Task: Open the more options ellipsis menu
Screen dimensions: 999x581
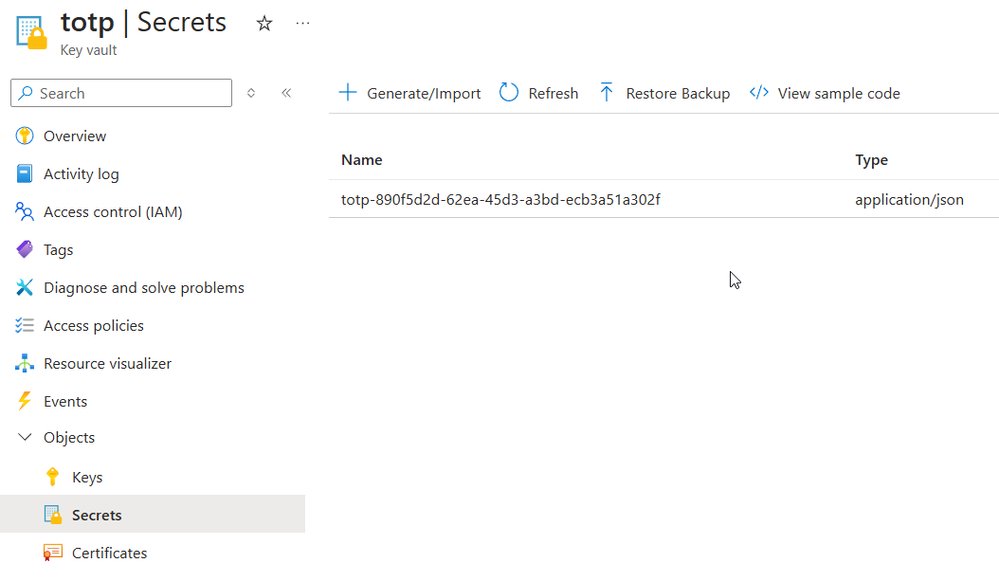Action: (x=302, y=22)
